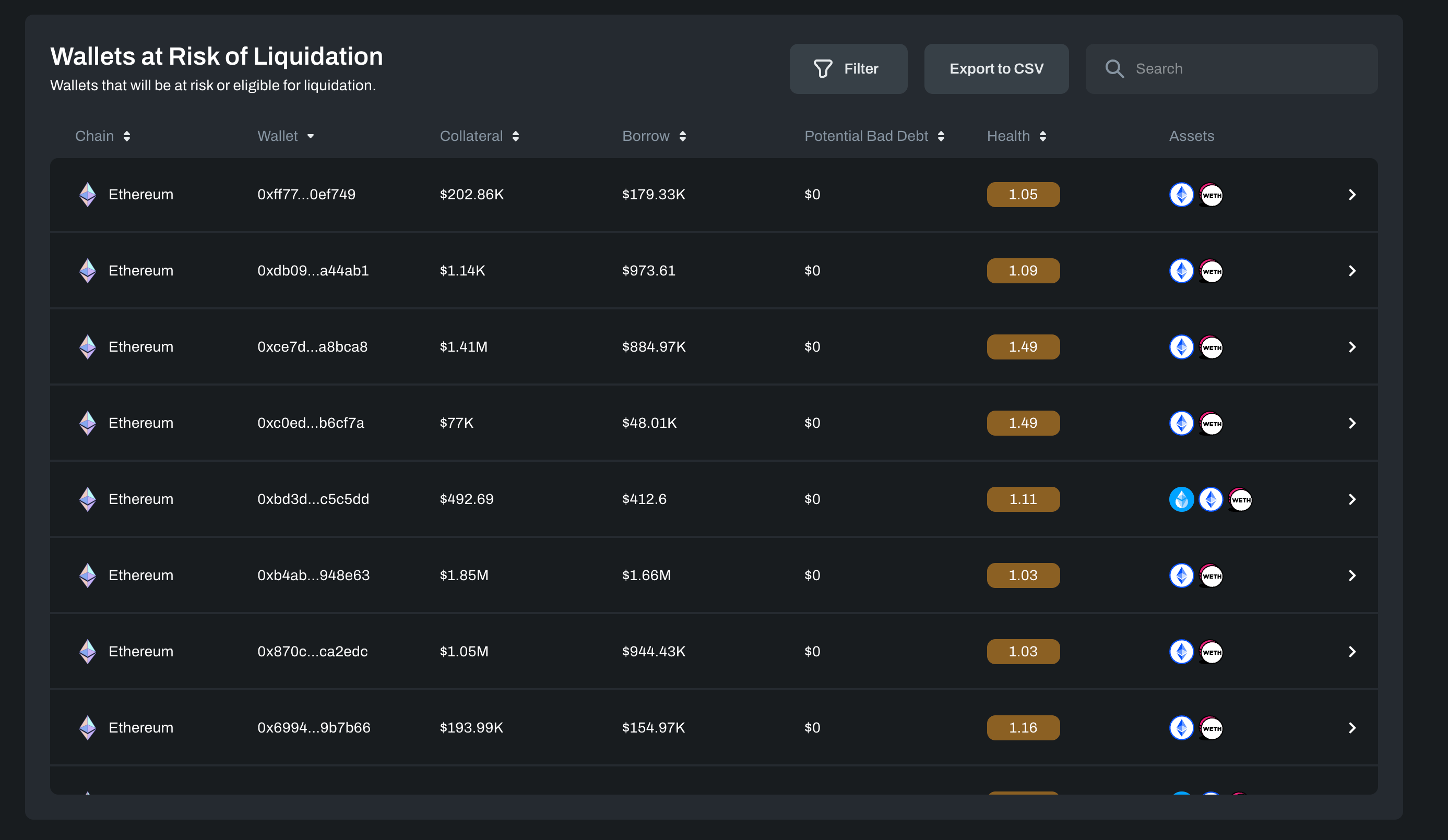Viewport: 1448px width, 840px height.
Task: Open wallet address 0xff77...0ef749
Action: coord(306,195)
